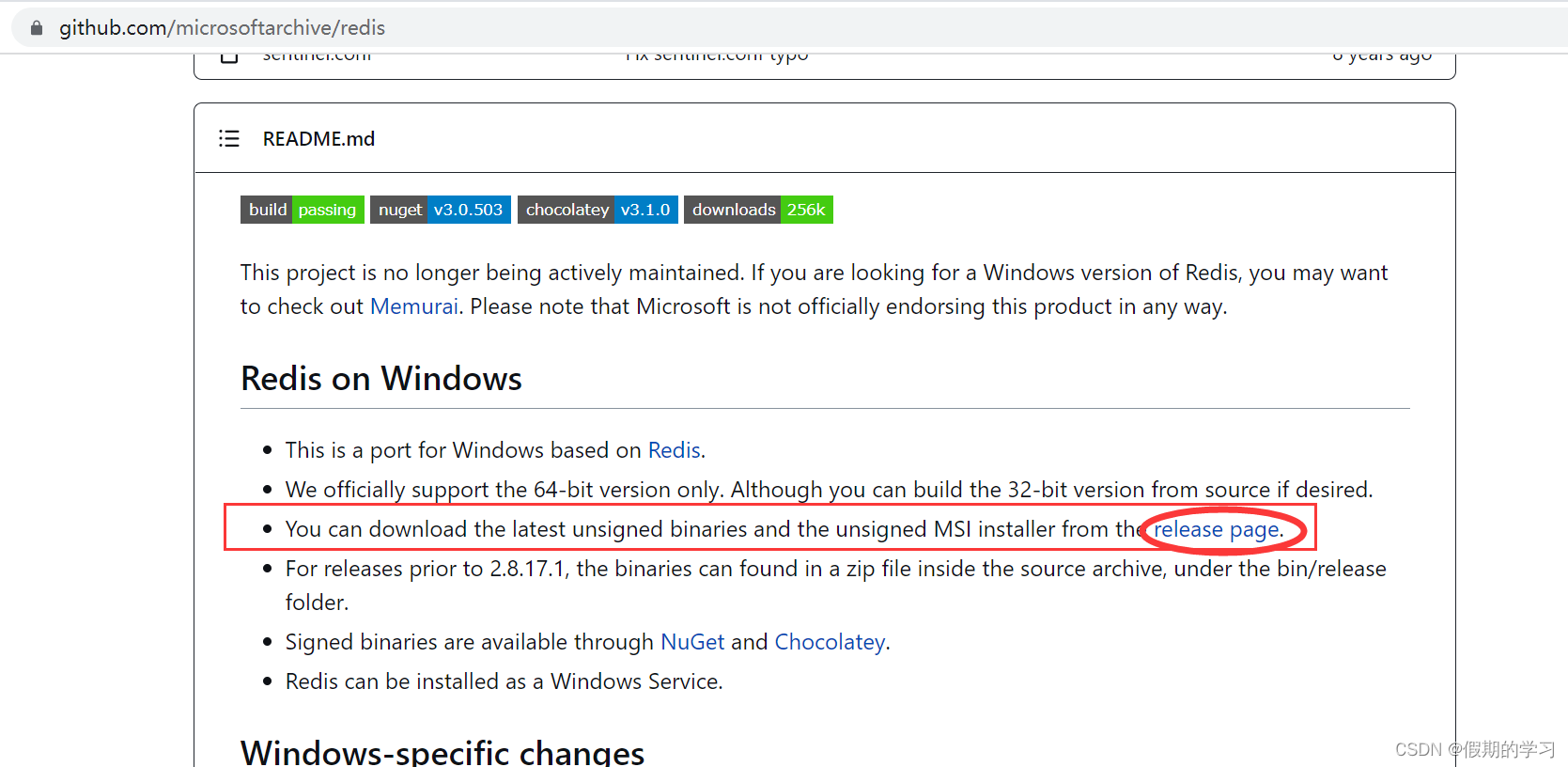The image size is (1568, 767).
Task: Open the NuGet link
Action: pos(692,642)
